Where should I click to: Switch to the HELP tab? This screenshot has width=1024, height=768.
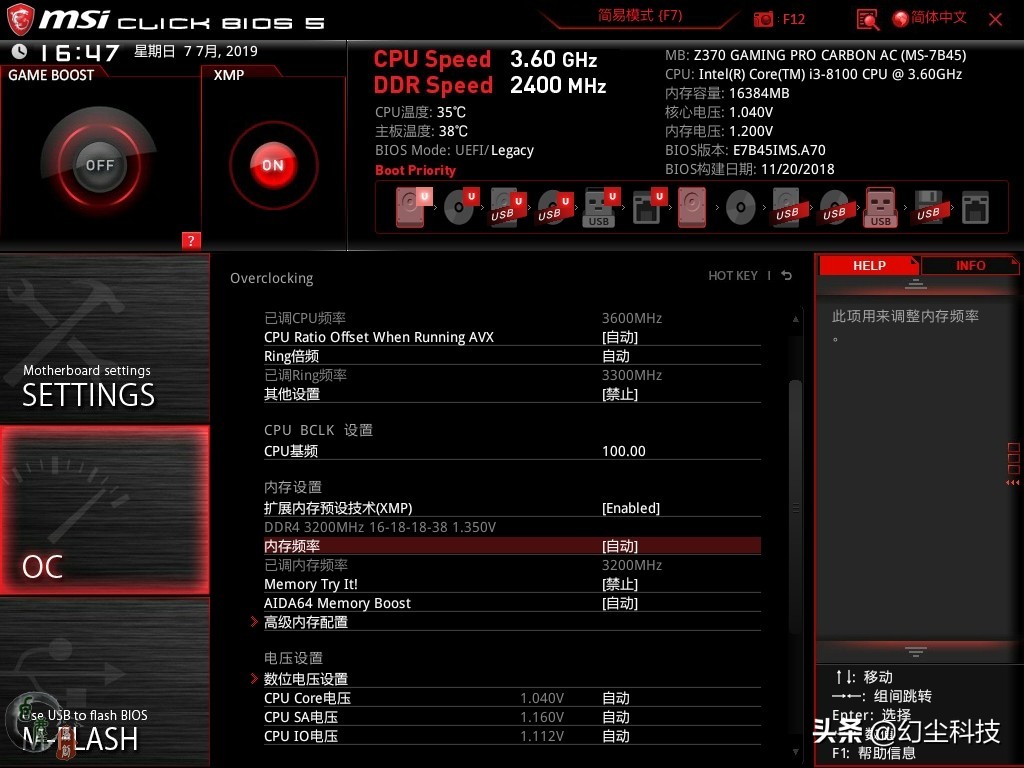coord(869,266)
